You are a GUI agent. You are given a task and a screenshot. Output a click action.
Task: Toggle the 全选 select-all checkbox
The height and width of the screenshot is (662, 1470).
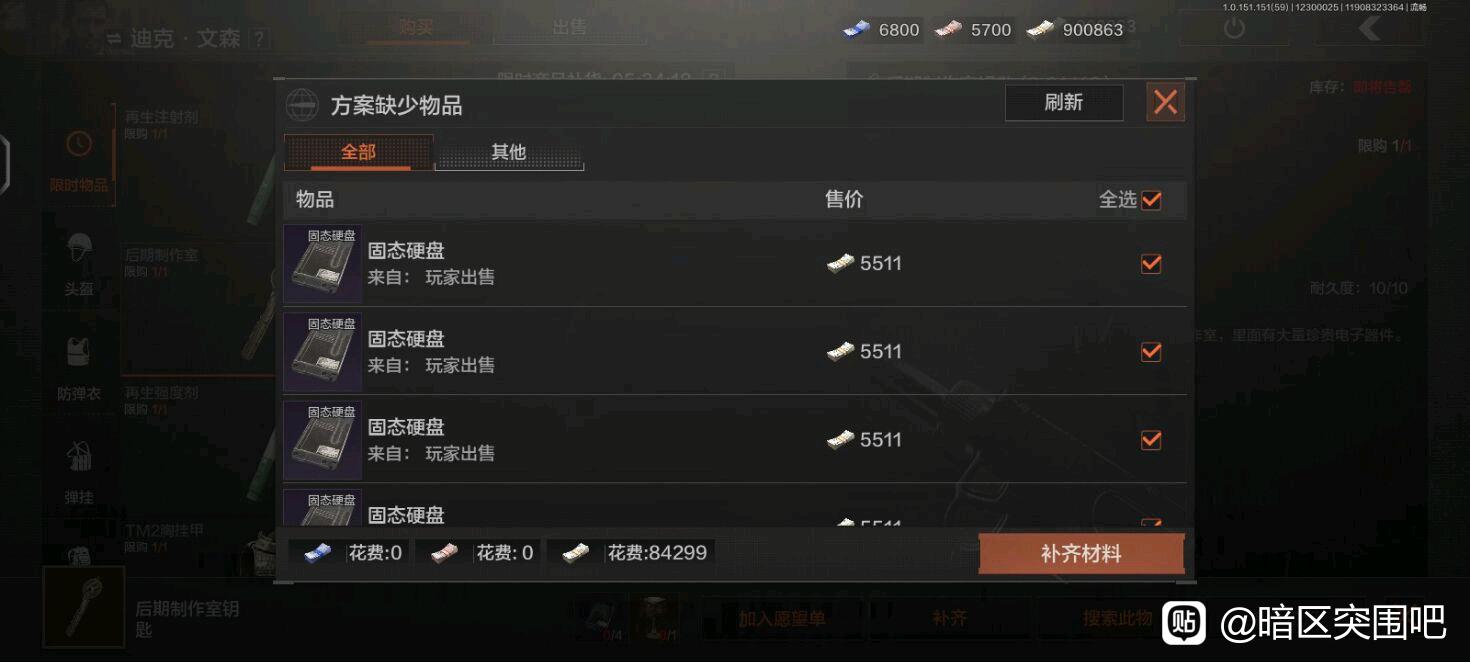point(1151,200)
